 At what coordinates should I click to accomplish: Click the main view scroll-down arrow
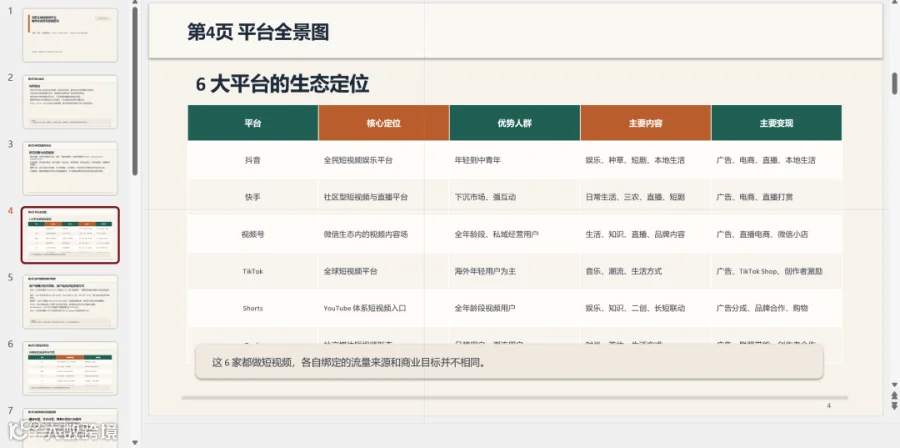894,384
